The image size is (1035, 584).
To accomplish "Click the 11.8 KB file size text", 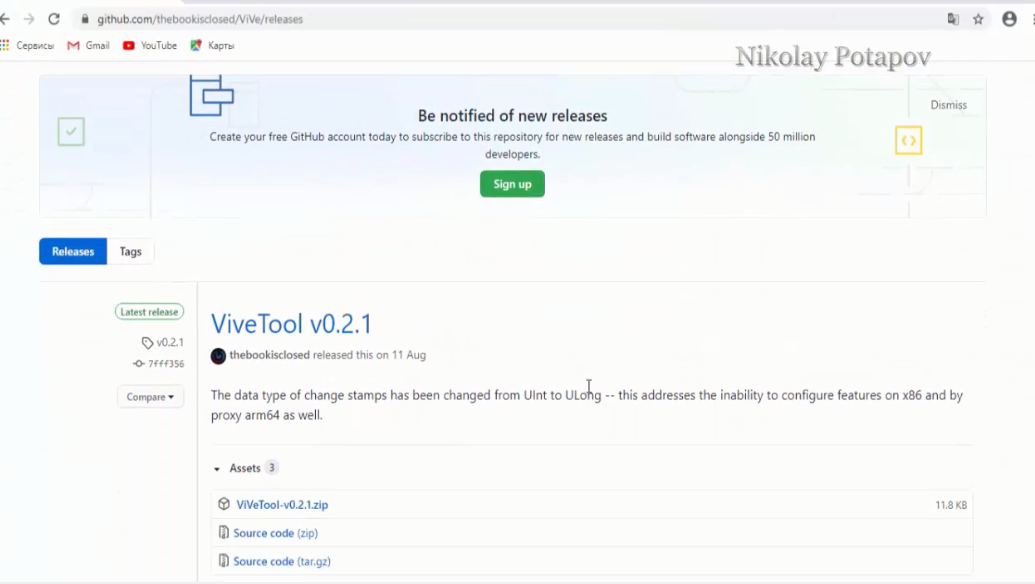I will click(951, 505).
